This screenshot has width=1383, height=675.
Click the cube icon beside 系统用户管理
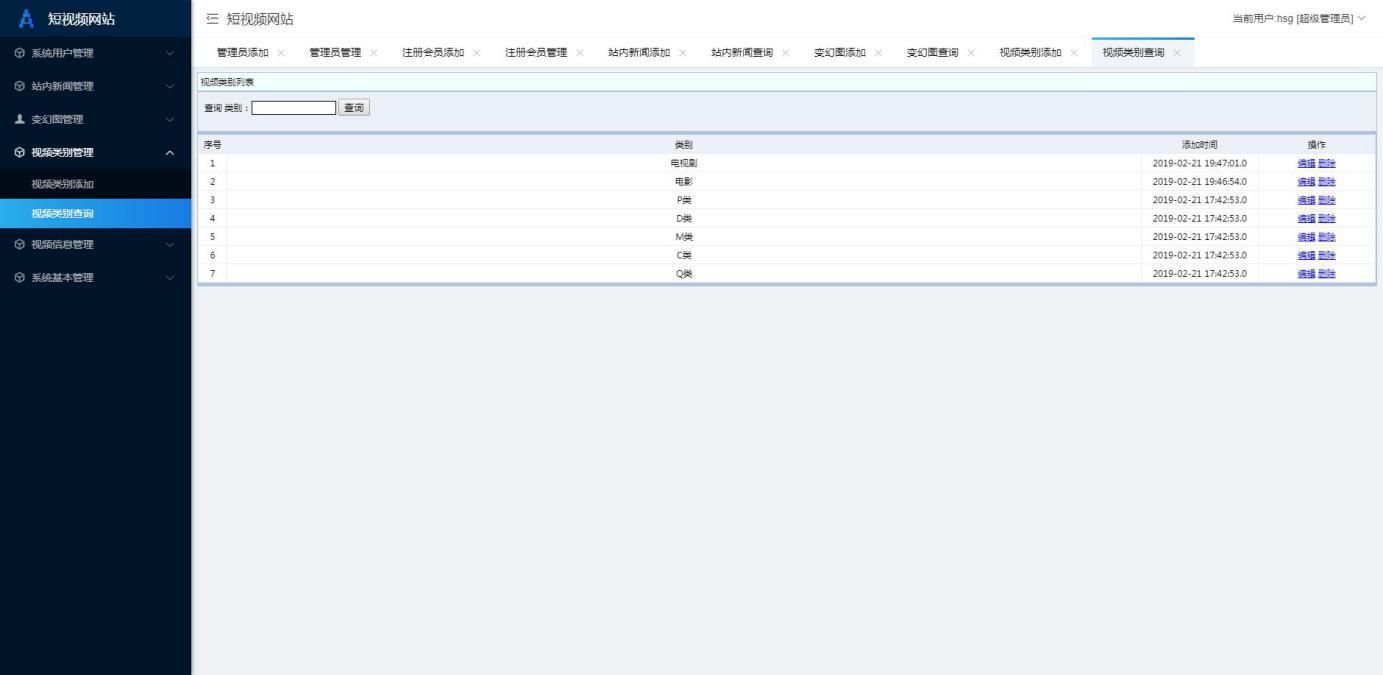19,53
